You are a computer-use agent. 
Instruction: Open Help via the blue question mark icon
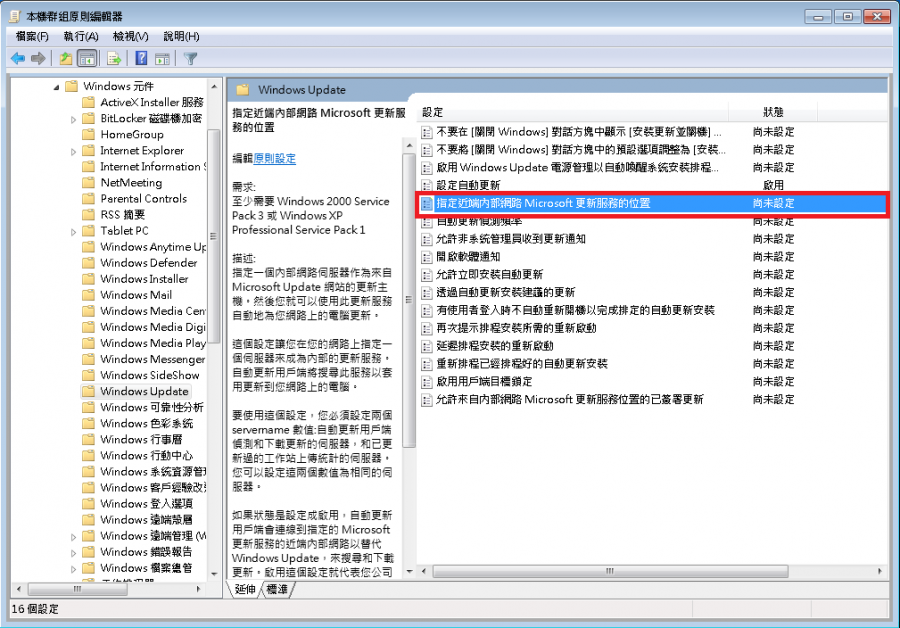pos(141,58)
